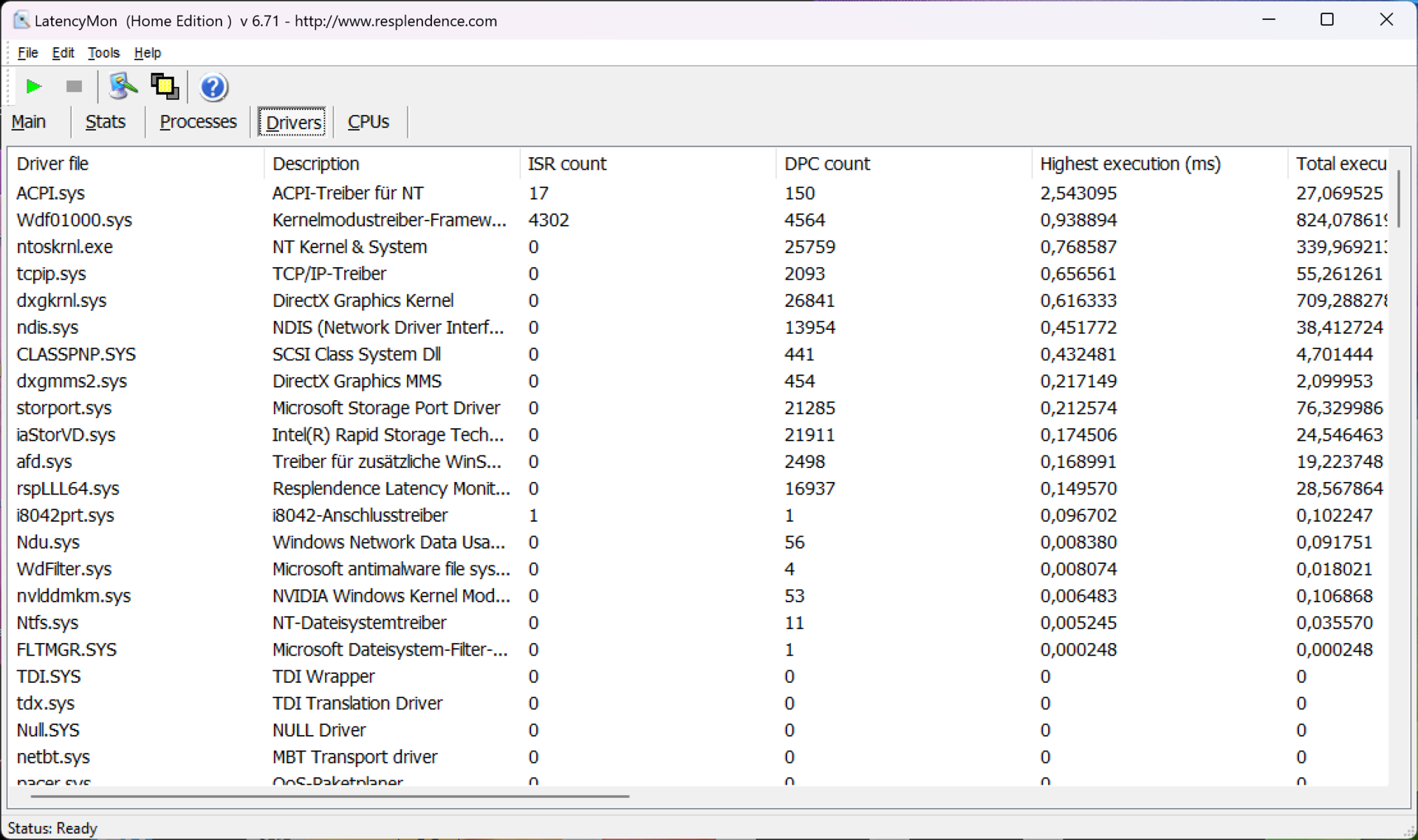Open the options icon in toolbar
This screenshot has height=840, width=1418.
click(x=123, y=86)
